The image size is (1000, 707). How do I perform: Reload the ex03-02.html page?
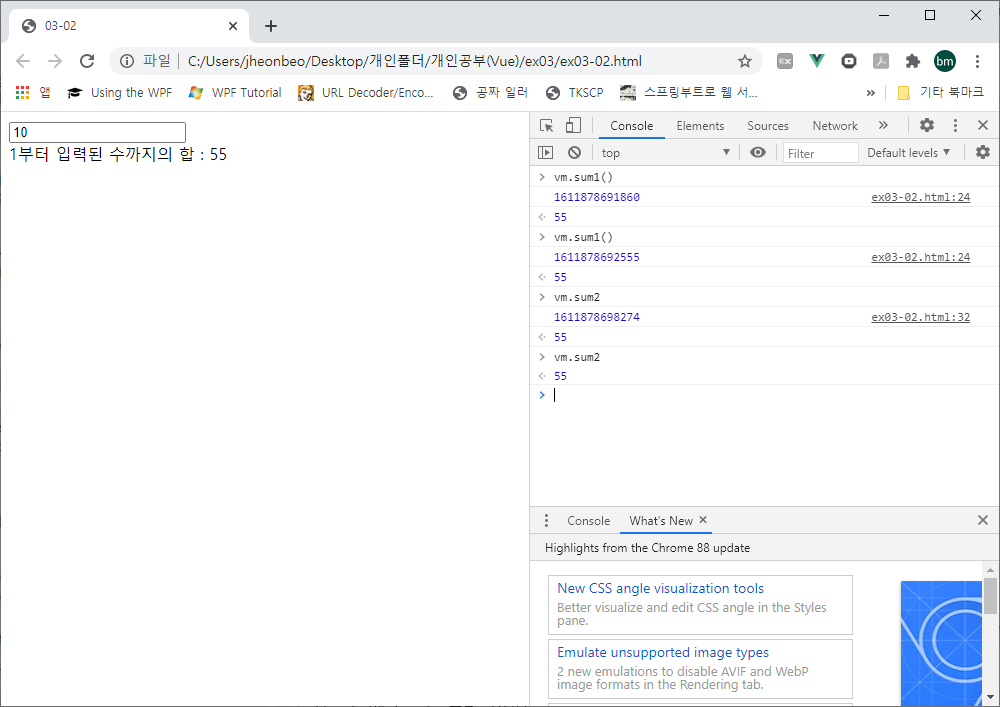[x=87, y=61]
